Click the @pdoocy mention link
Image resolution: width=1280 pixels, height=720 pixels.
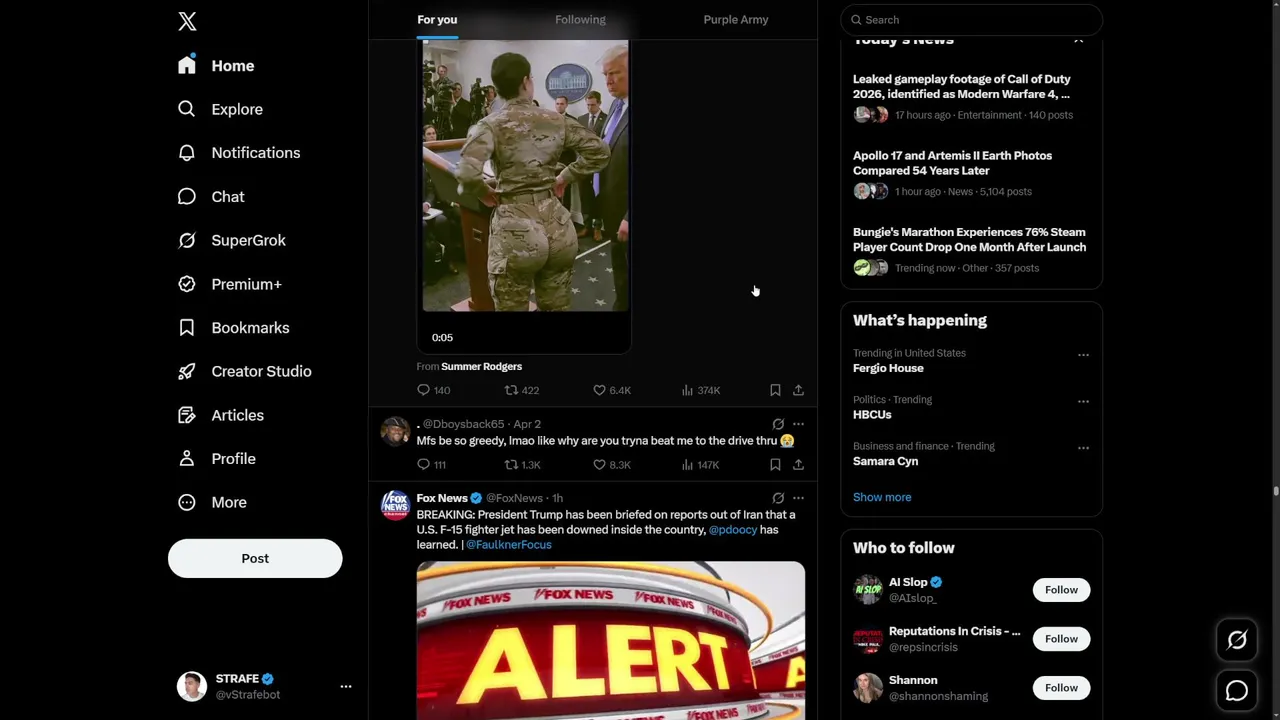[x=732, y=530]
